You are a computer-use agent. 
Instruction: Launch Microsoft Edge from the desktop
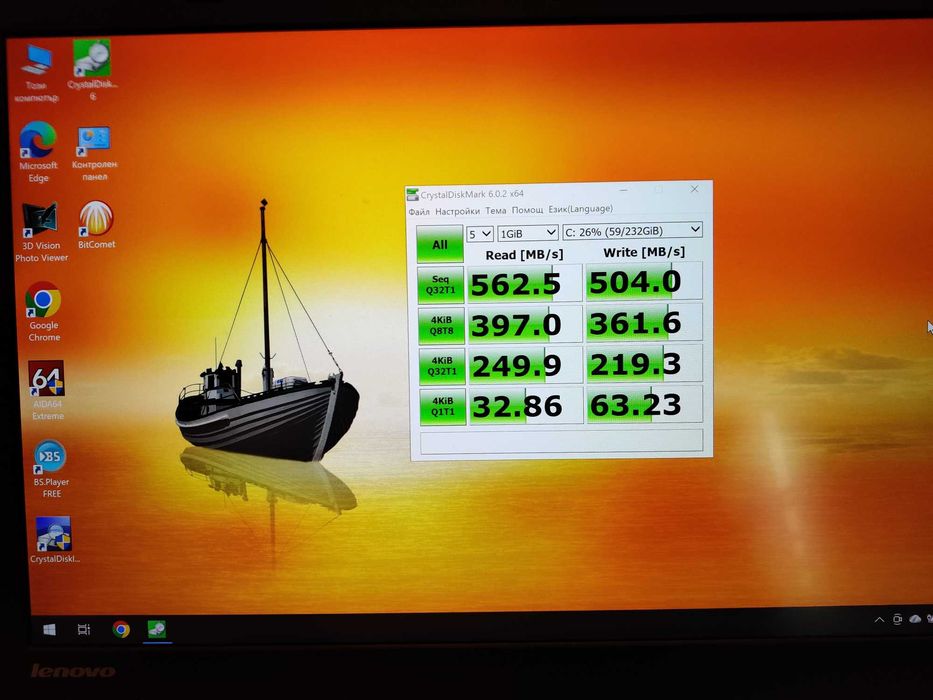[38, 152]
